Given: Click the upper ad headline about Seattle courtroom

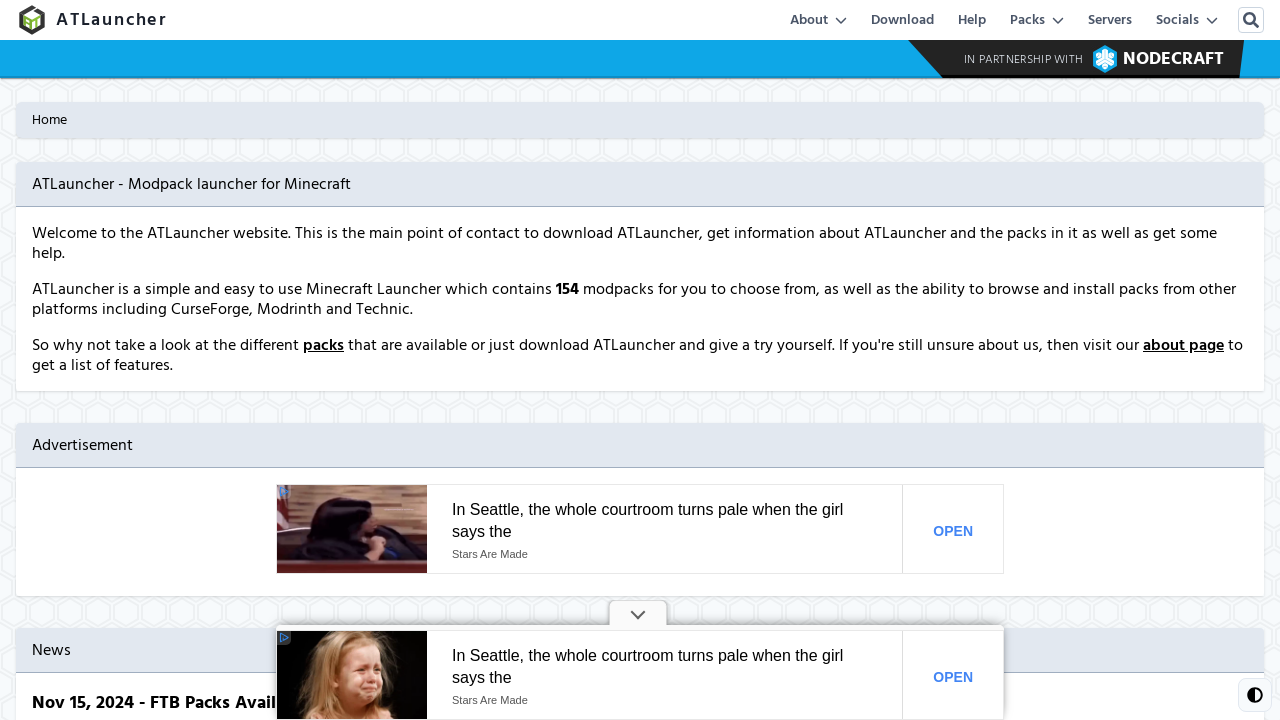Looking at the screenshot, I should click(647, 520).
